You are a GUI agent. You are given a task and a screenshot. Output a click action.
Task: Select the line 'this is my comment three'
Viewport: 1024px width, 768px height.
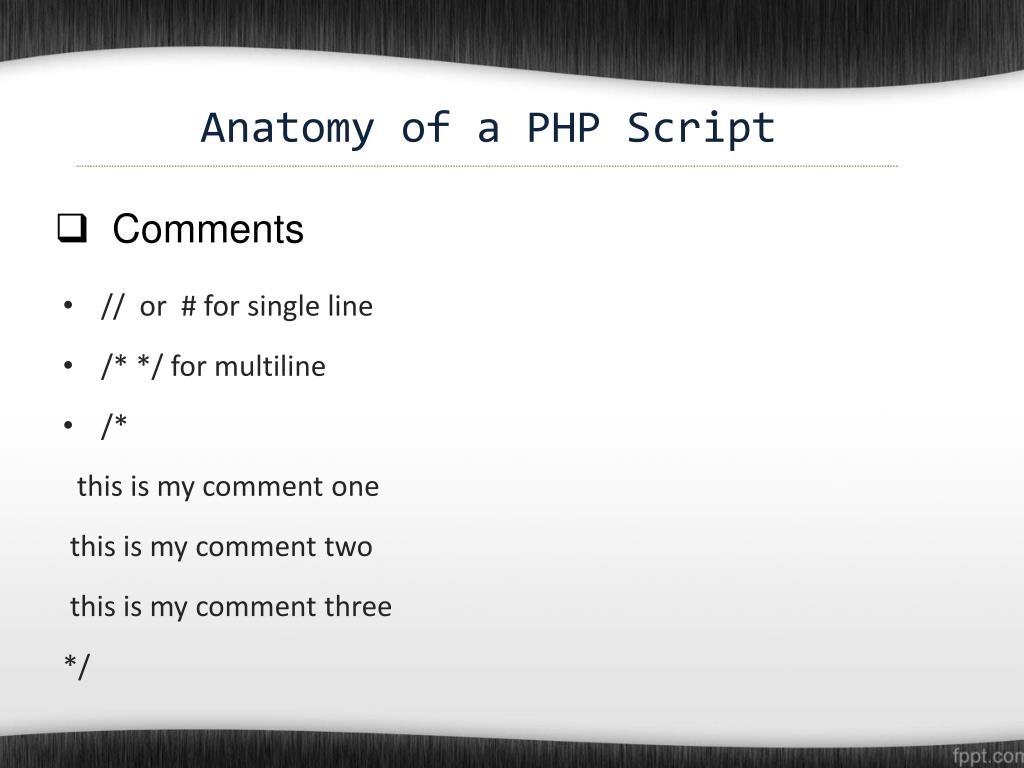click(231, 607)
